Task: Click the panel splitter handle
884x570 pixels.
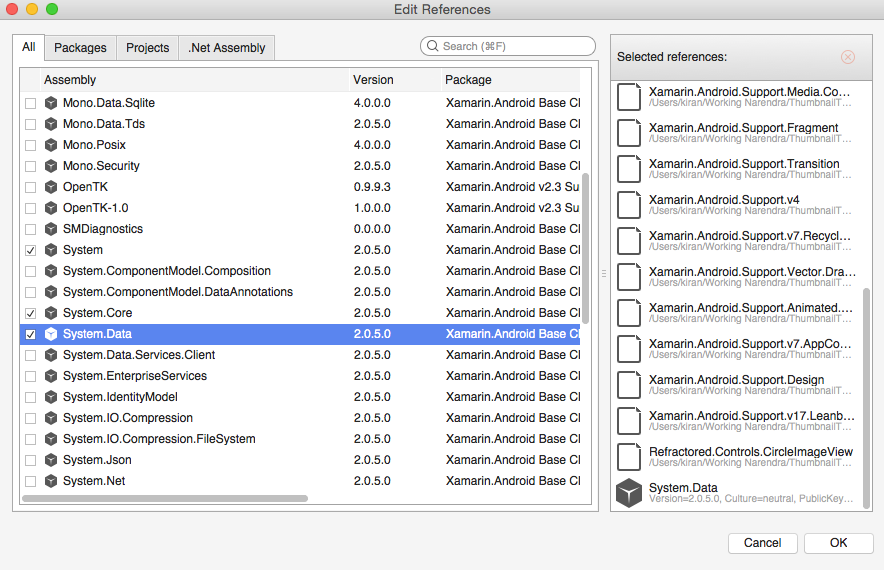Action: (604, 273)
